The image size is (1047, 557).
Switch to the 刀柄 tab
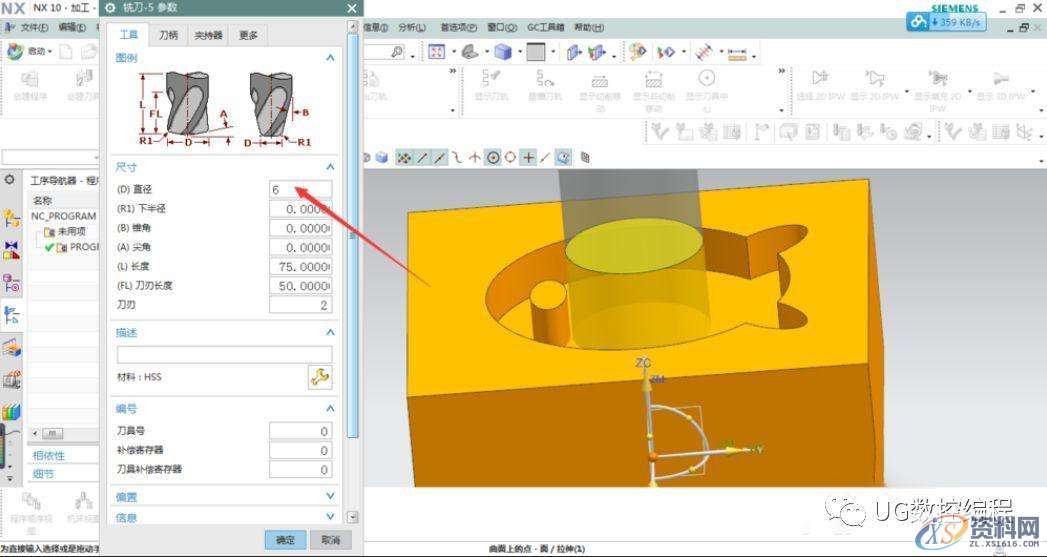(169, 36)
